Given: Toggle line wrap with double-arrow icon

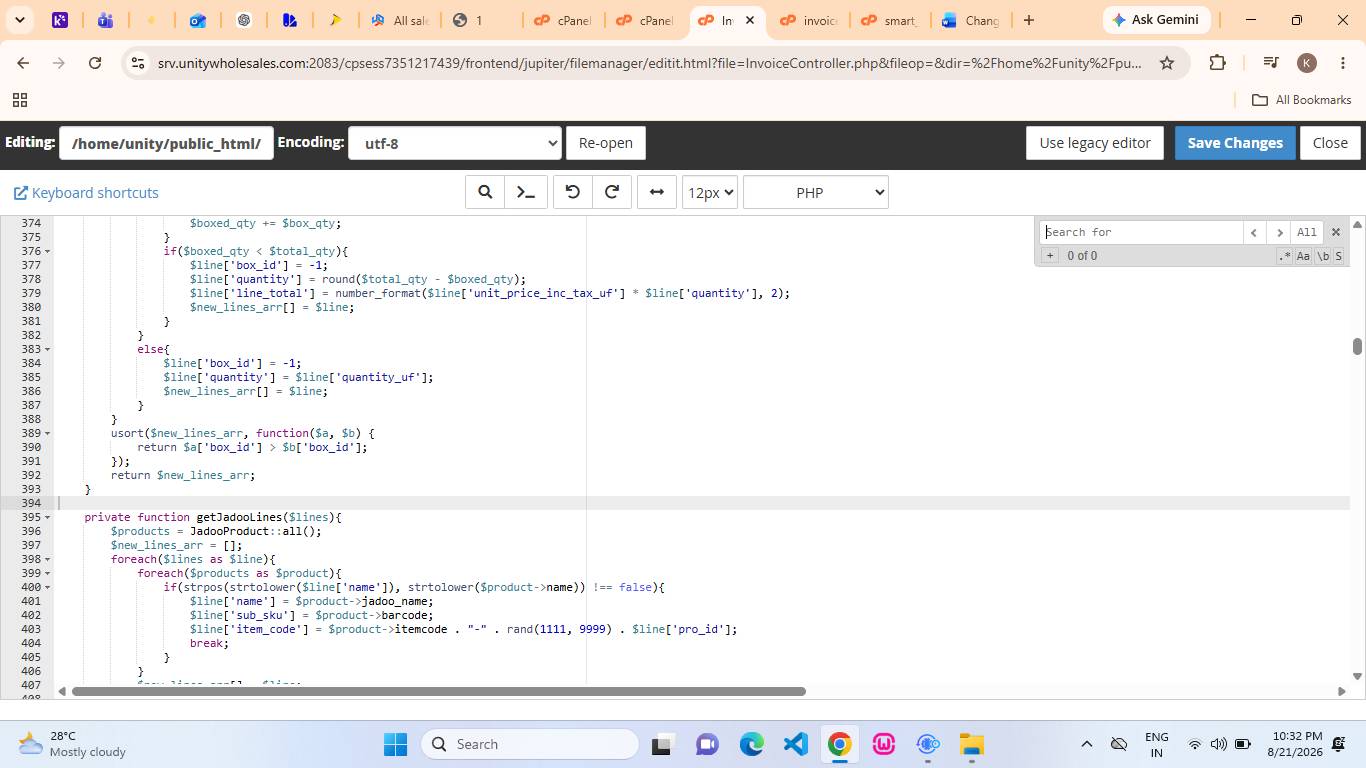Looking at the screenshot, I should pyautogui.click(x=657, y=192).
